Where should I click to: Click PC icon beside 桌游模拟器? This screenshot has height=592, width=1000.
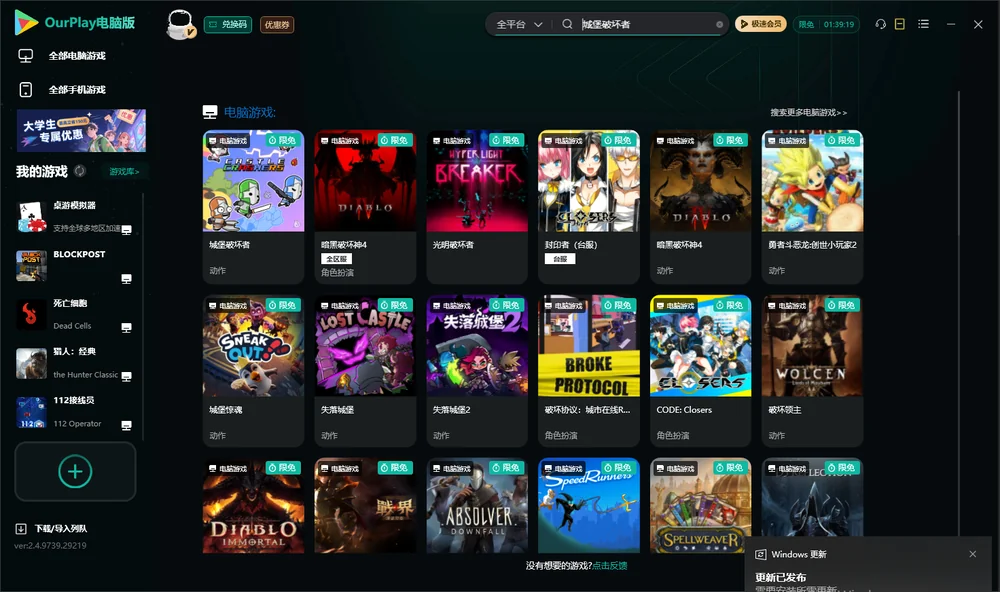pos(126,230)
